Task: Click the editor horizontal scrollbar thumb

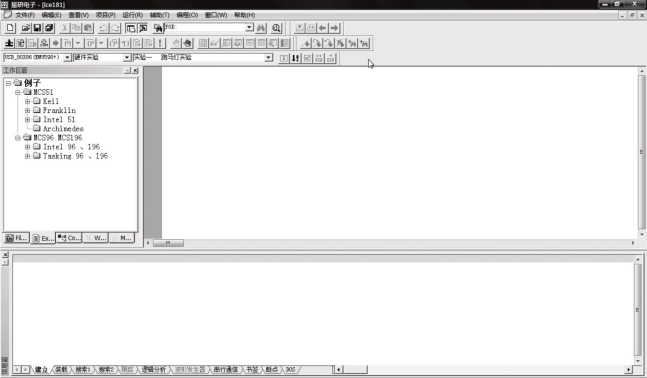Action: click(x=168, y=243)
